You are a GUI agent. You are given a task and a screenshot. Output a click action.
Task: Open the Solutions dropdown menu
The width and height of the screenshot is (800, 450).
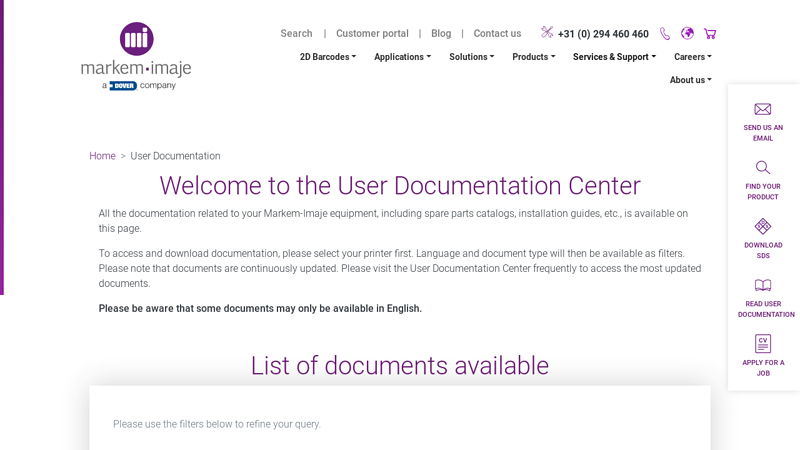471,57
